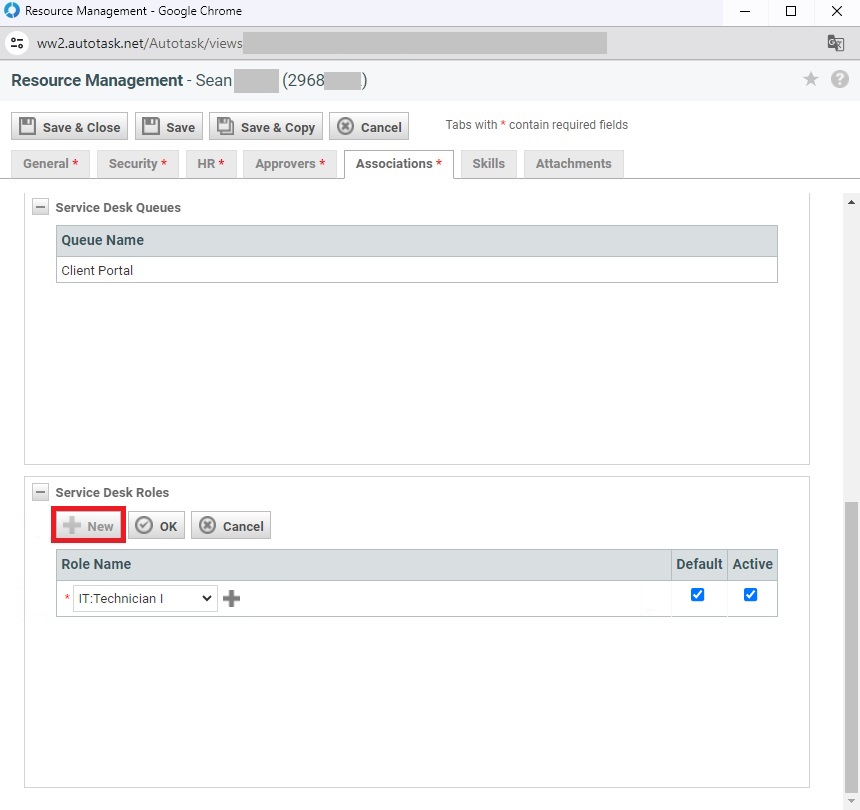The width and height of the screenshot is (860, 810).
Task: Click Save & Close button
Action: [x=69, y=127]
